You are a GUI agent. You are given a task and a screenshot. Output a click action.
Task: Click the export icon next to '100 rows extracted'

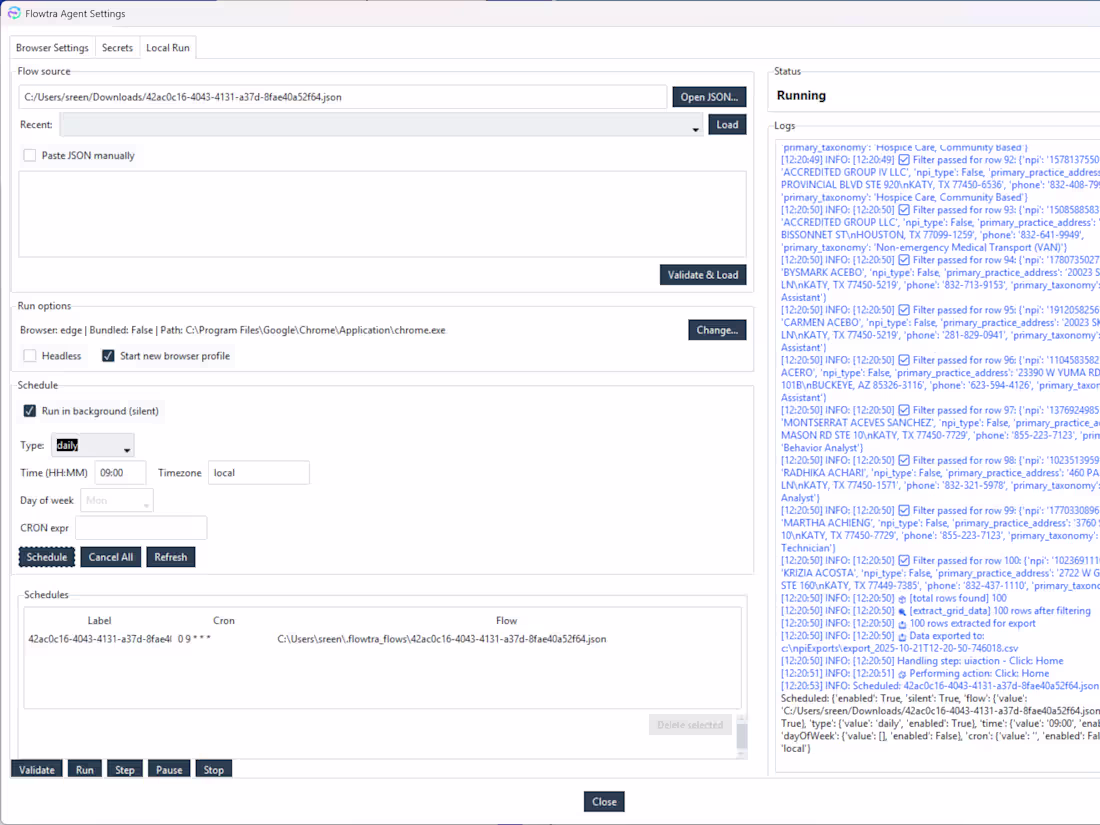point(904,622)
